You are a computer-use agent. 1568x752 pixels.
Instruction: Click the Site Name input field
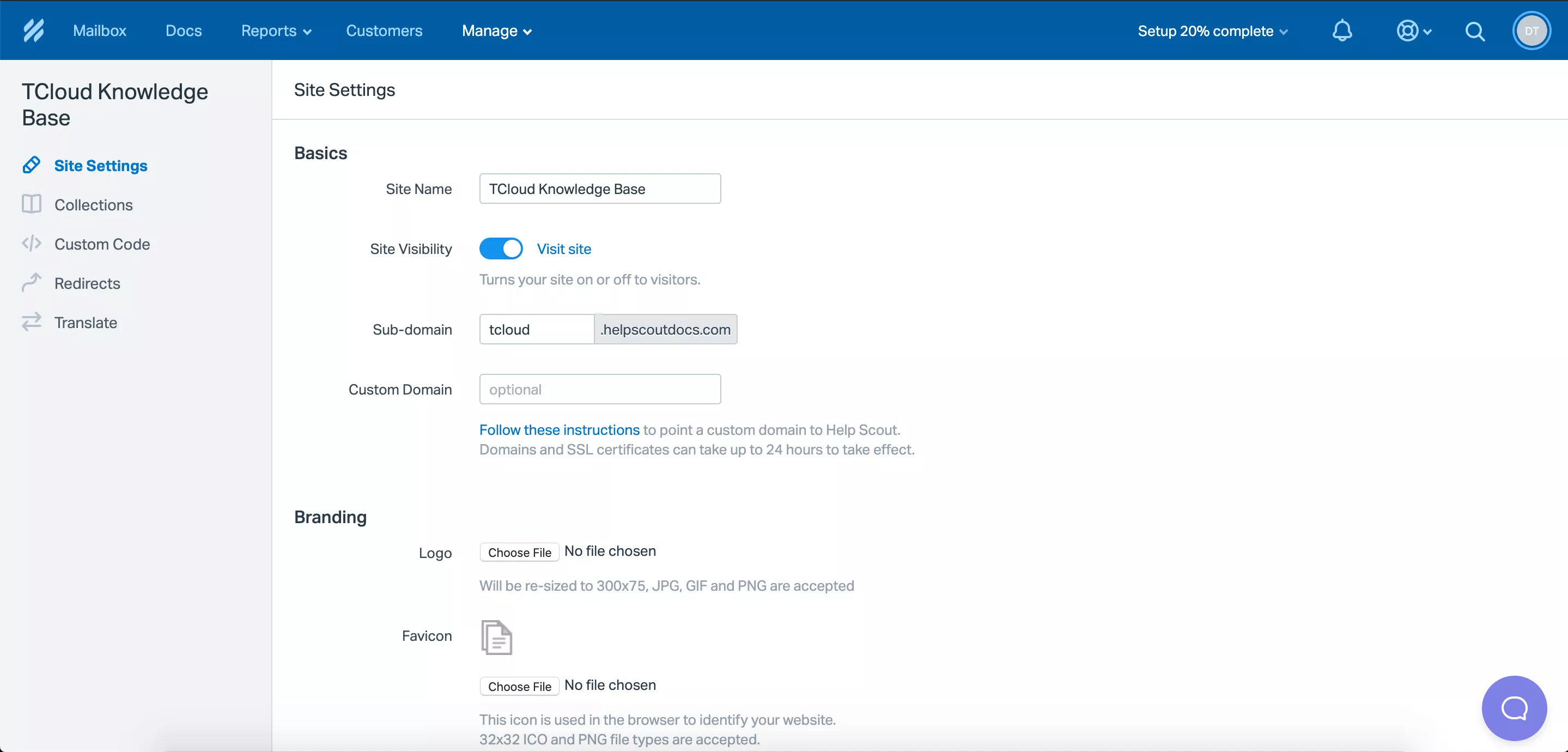(x=600, y=189)
